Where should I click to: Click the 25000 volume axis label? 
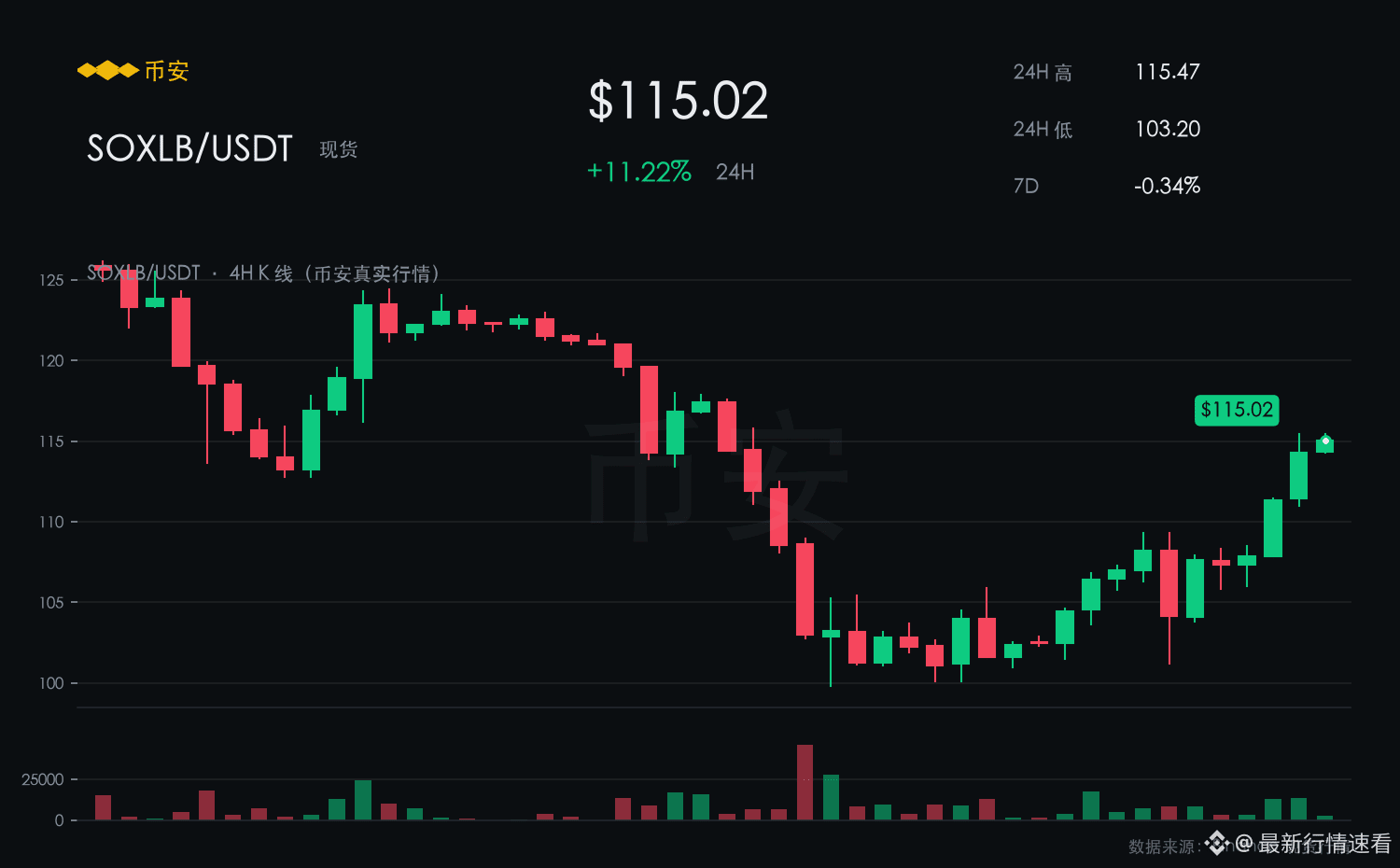click(43, 779)
